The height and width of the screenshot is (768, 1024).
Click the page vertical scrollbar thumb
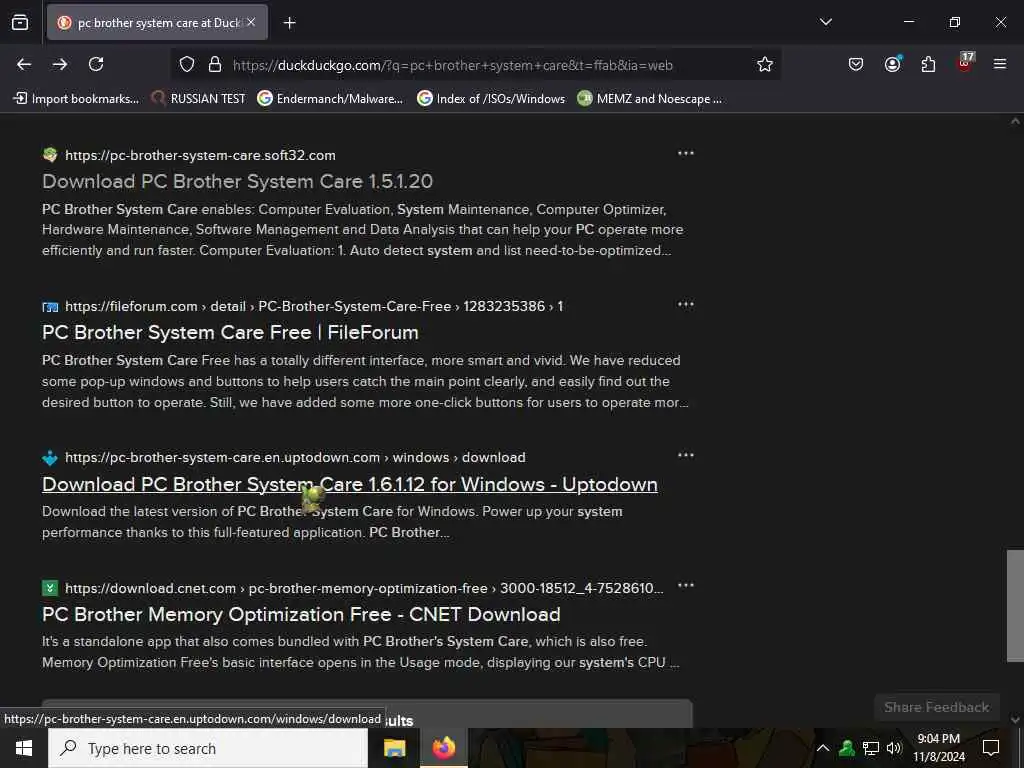(1015, 605)
